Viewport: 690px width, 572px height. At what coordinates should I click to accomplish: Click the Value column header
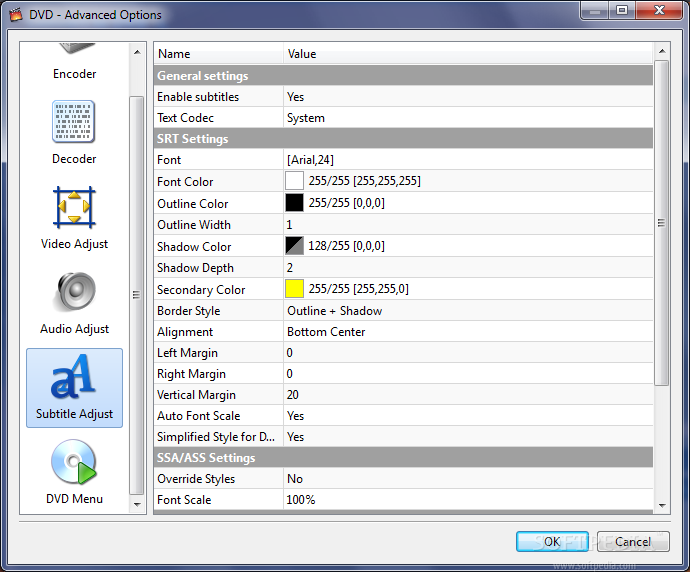[468, 54]
